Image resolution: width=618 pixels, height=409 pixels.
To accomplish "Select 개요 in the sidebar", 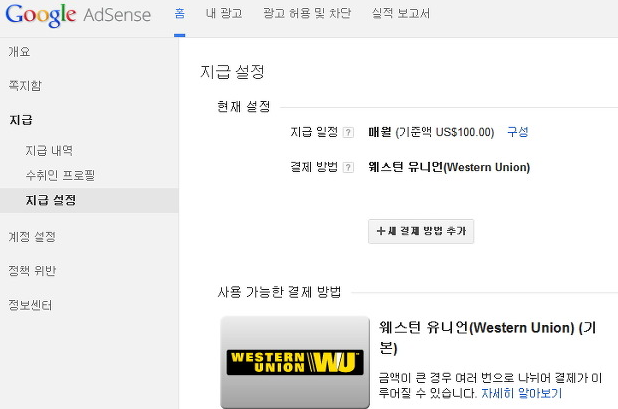I will pos(19,52).
